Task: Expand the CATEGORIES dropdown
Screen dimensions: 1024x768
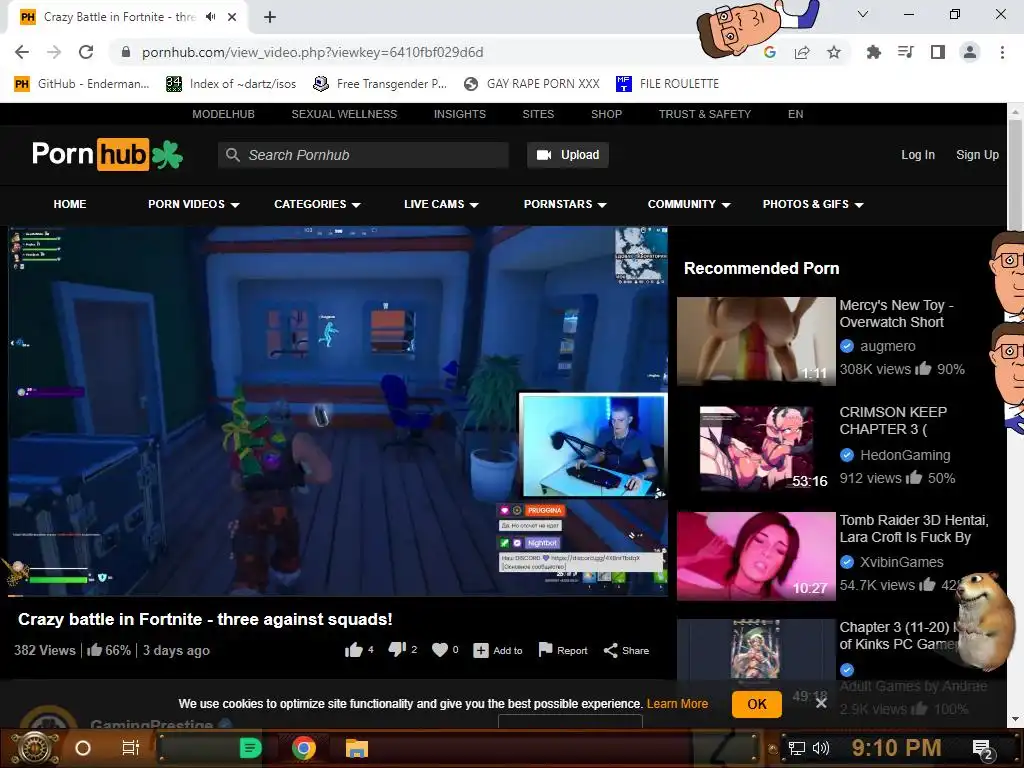Action: pyautogui.click(x=317, y=204)
